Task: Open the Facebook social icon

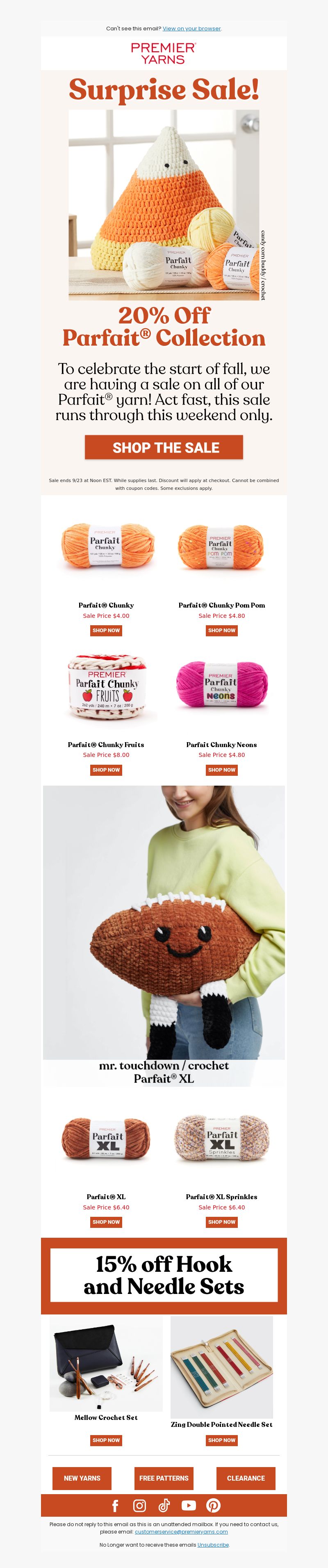Action: coord(115,1505)
